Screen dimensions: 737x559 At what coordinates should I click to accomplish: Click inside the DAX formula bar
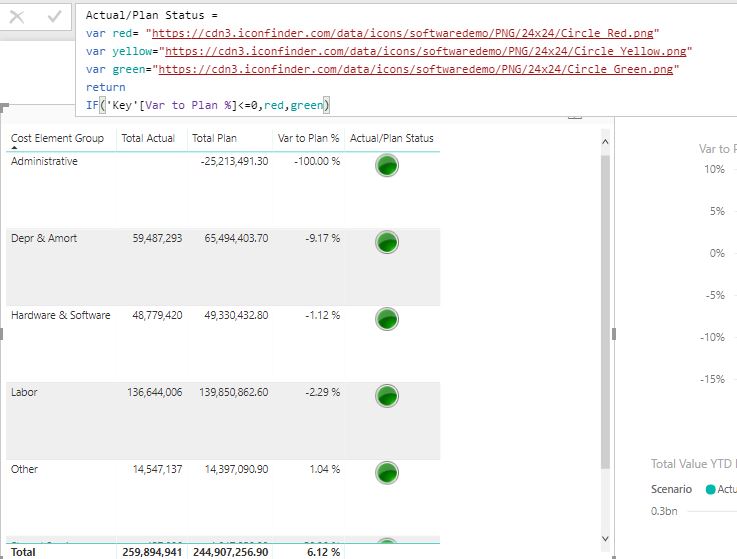[x=406, y=60]
